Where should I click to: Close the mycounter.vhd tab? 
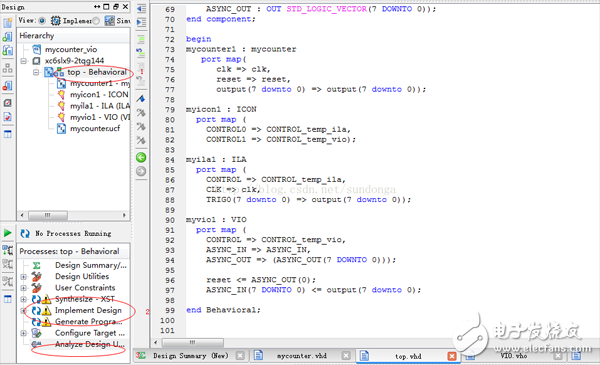coord(346,356)
